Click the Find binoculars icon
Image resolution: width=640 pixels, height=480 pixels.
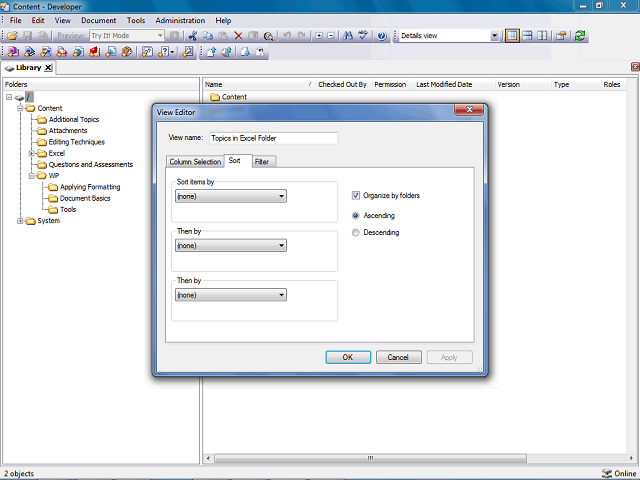point(348,36)
